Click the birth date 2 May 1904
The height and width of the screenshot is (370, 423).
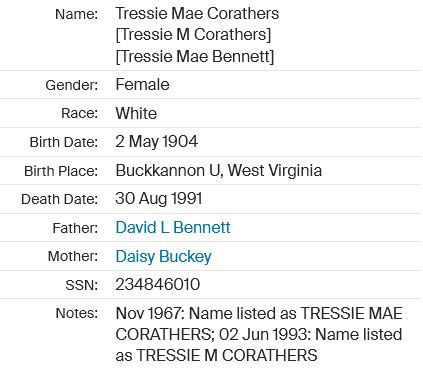click(156, 142)
